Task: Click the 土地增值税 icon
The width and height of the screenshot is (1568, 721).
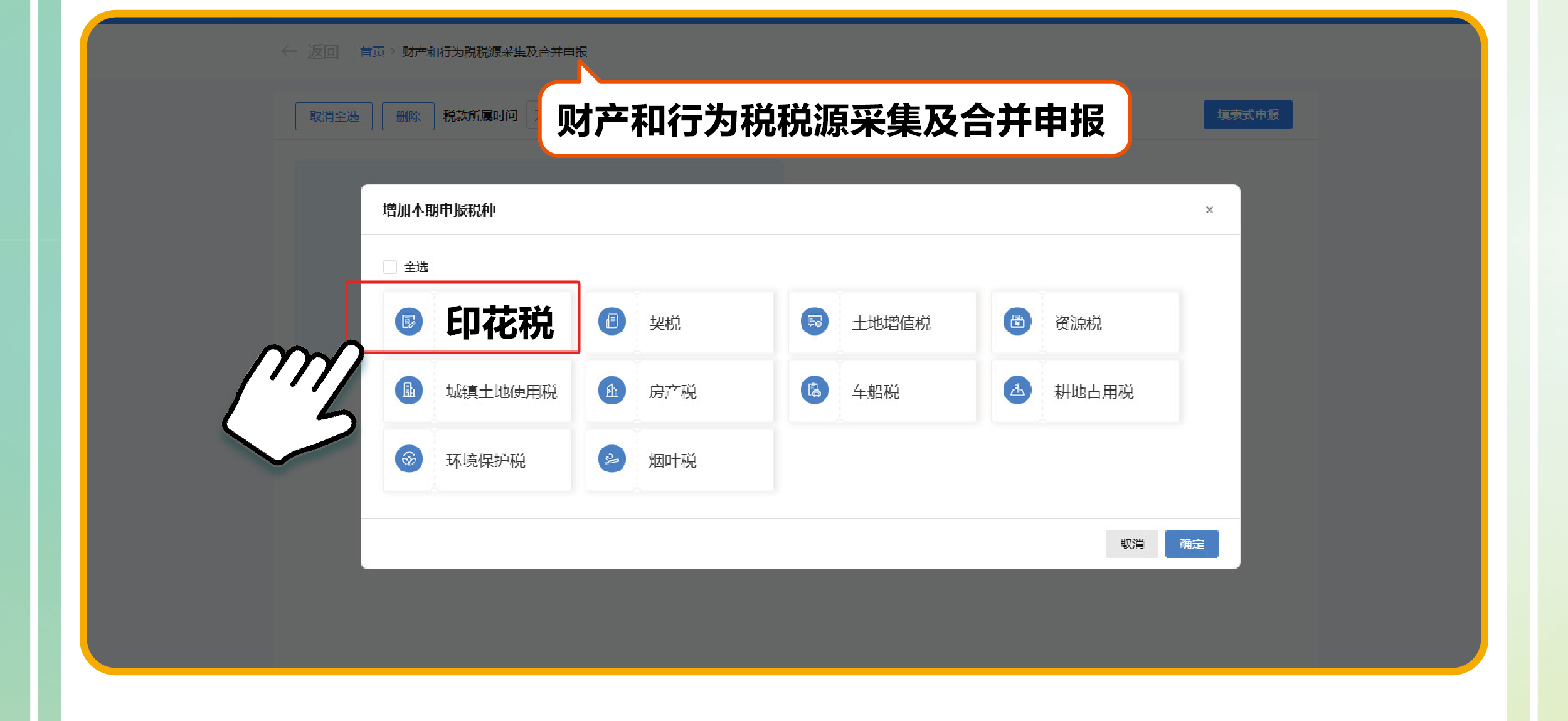Action: (x=814, y=322)
